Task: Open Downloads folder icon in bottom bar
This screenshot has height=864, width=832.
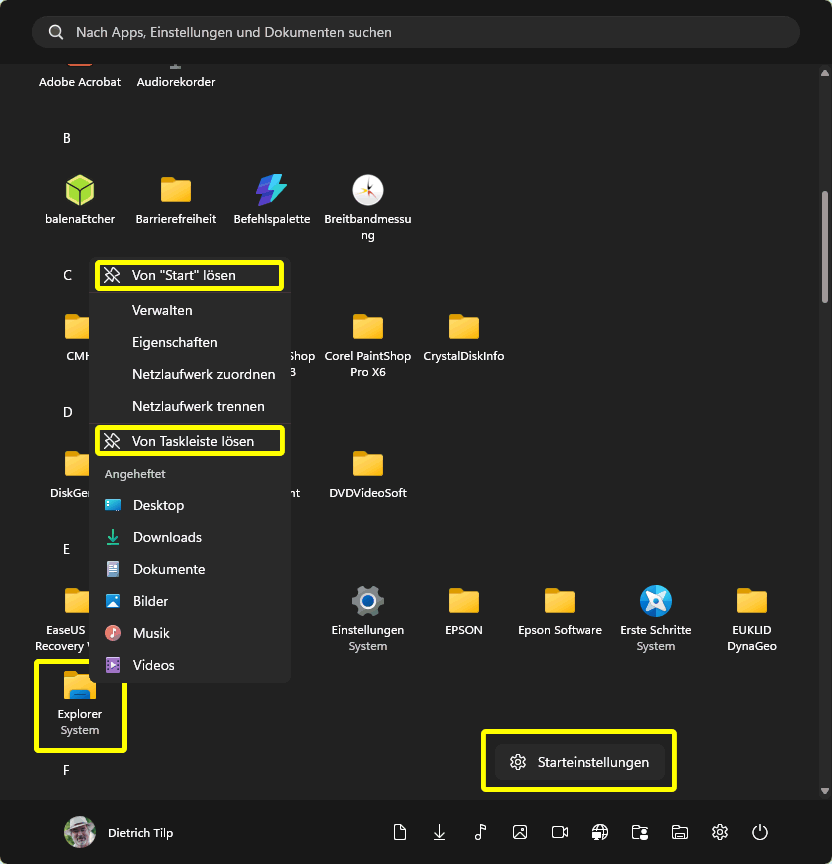Action: [x=440, y=832]
